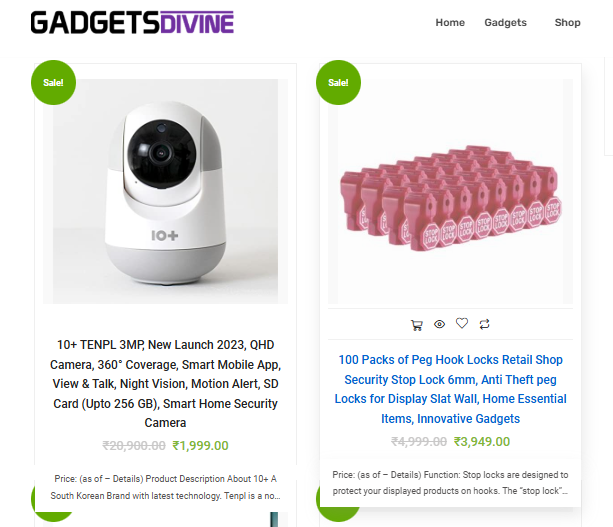
Task: Click the compare arrows icon
Action: (x=484, y=324)
